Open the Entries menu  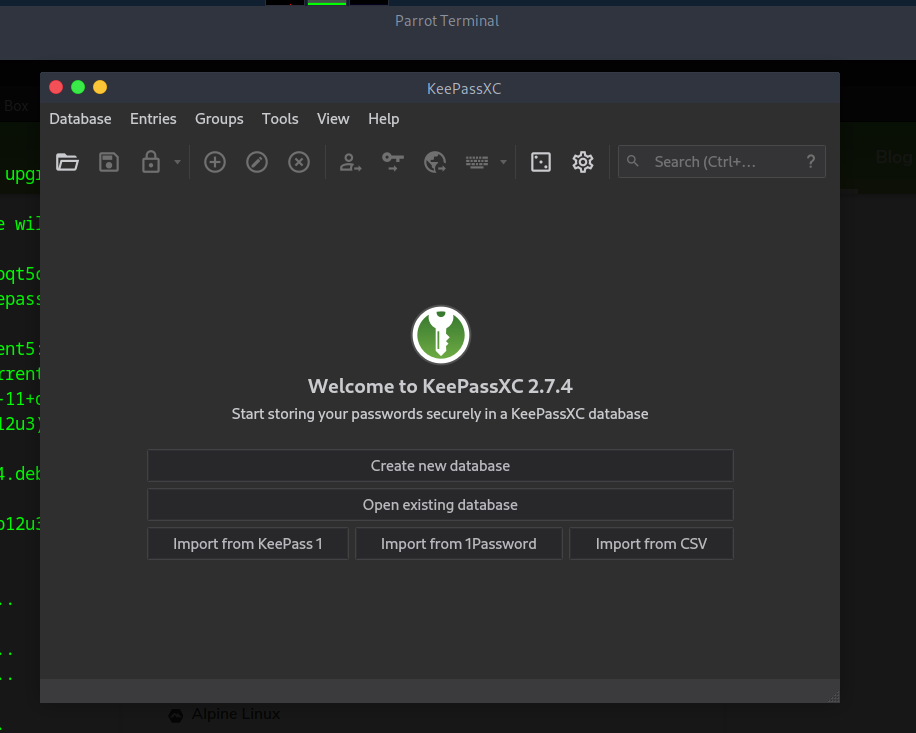coord(153,119)
